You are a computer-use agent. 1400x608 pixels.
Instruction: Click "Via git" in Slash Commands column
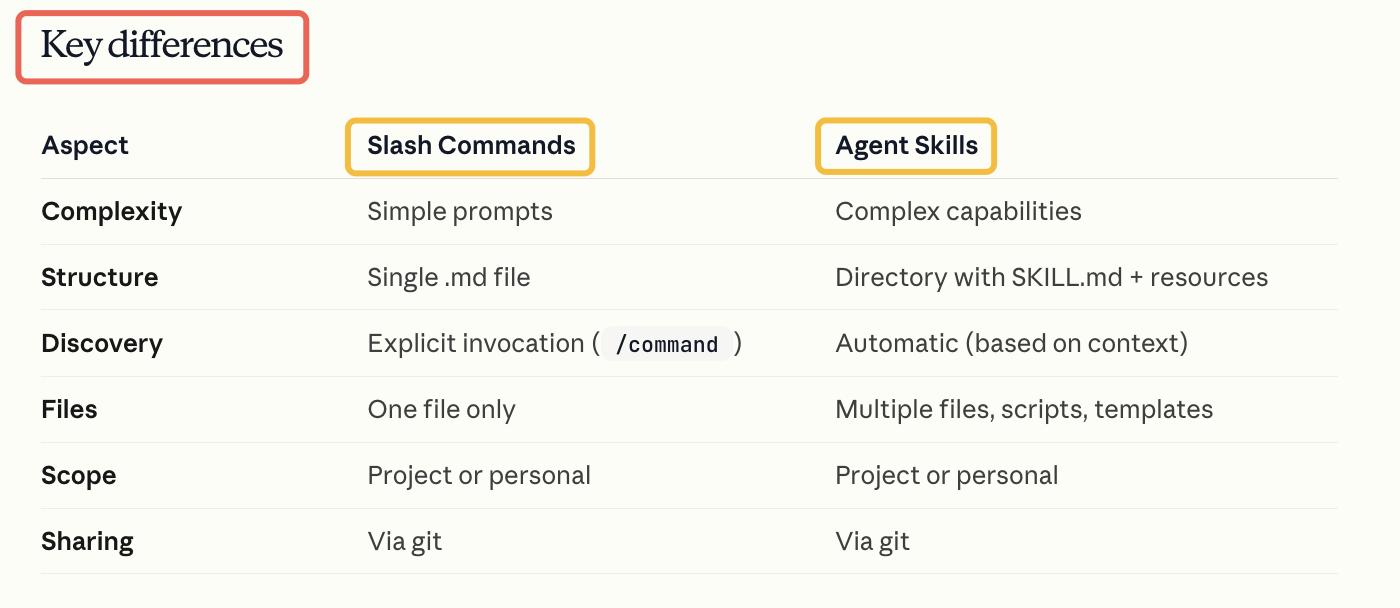point(404,542)
